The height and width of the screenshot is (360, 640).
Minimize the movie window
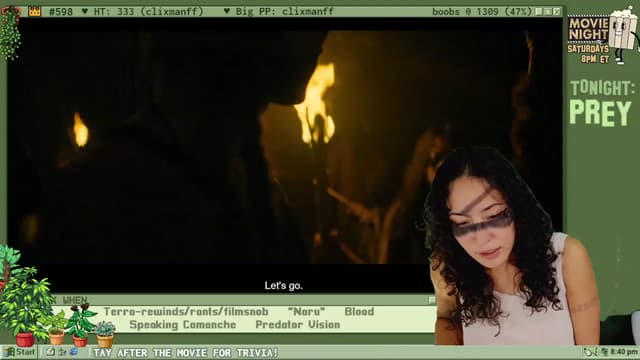(539, 11)
